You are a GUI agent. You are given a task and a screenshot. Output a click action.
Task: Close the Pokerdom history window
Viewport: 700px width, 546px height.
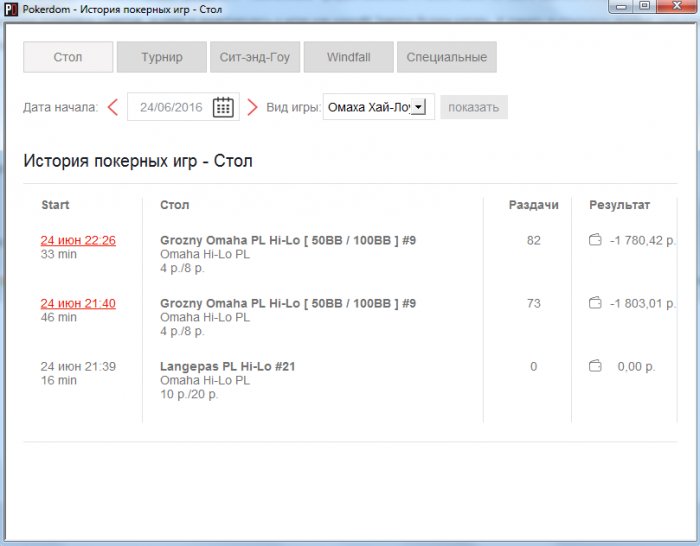(677, 6)
